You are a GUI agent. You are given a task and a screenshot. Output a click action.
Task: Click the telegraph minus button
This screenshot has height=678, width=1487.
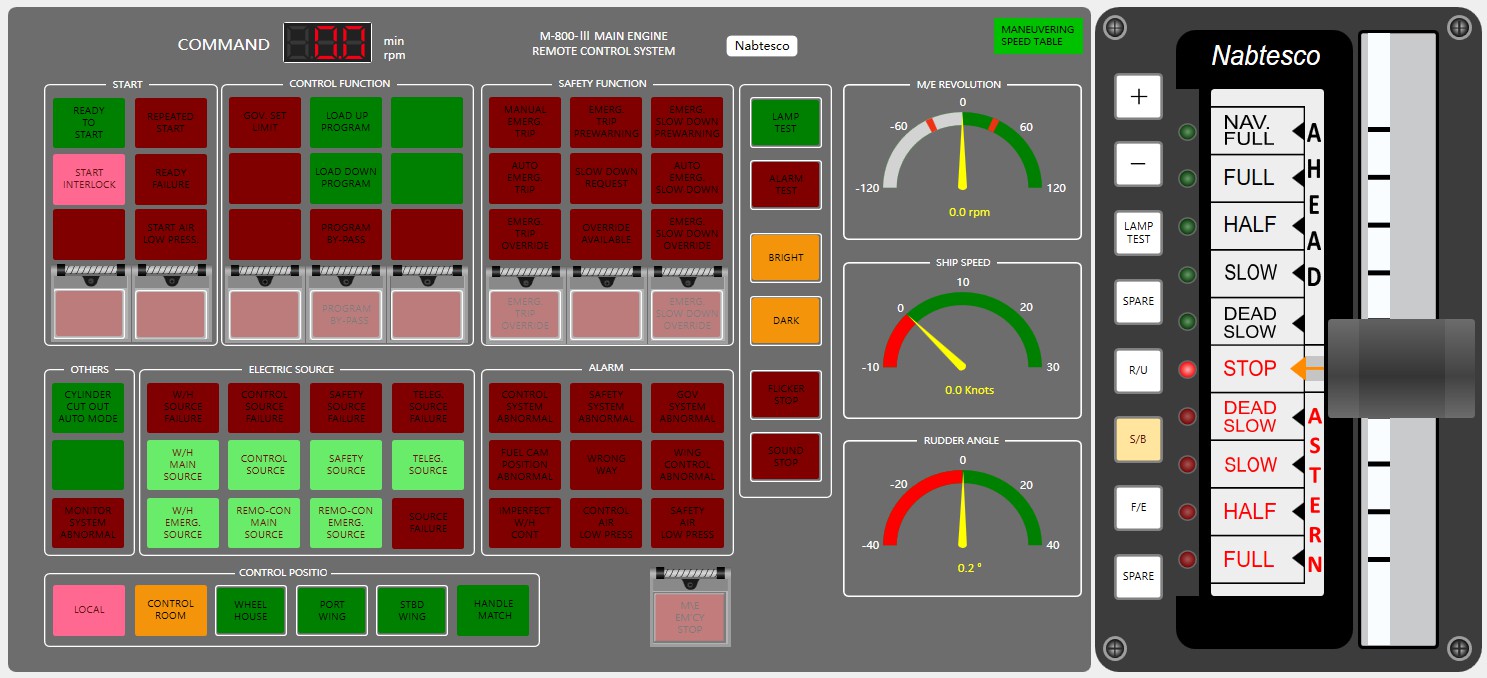click(1138, 163)
